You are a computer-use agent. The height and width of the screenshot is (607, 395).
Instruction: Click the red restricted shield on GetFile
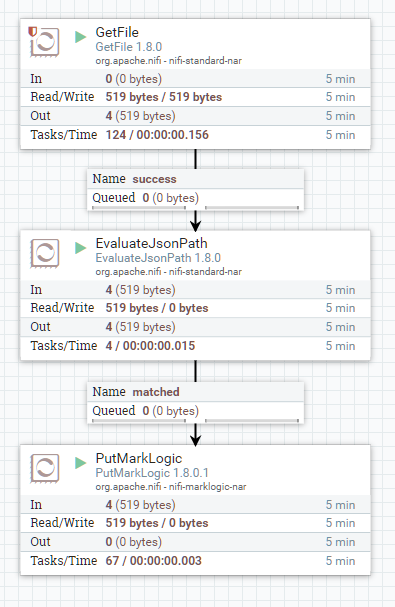coord(33,32)
